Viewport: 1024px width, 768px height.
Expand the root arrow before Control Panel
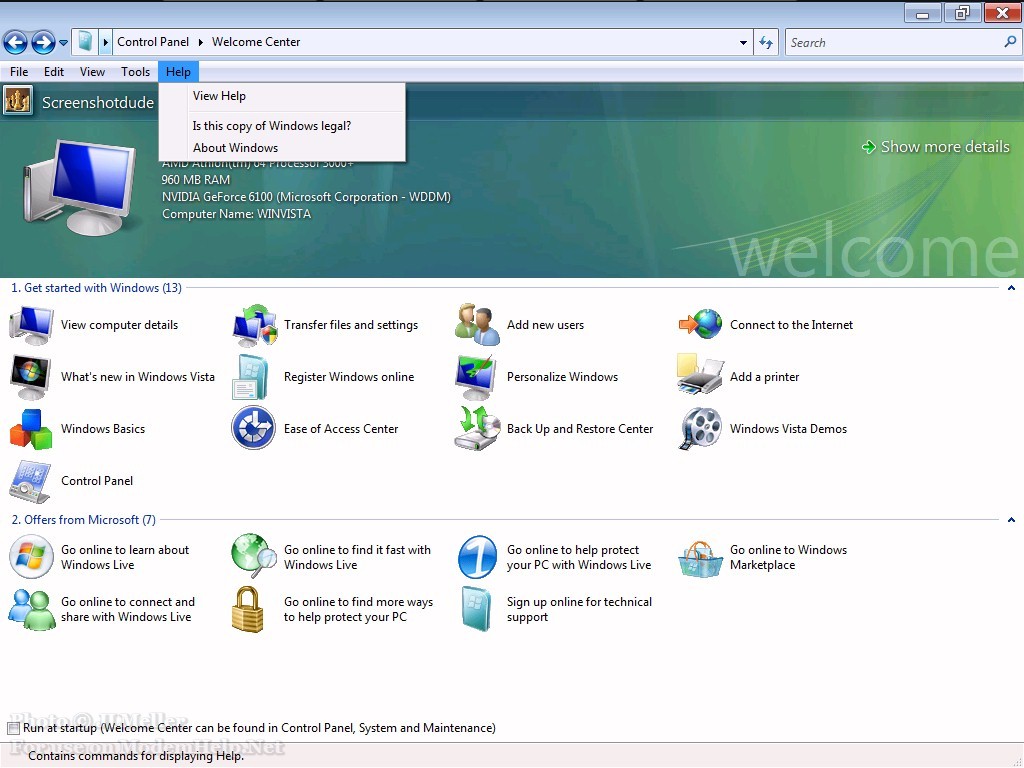click(x=105, y=42)
